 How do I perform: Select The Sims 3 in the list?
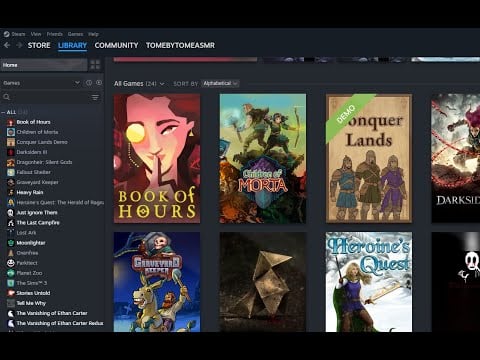coord(32,283)
